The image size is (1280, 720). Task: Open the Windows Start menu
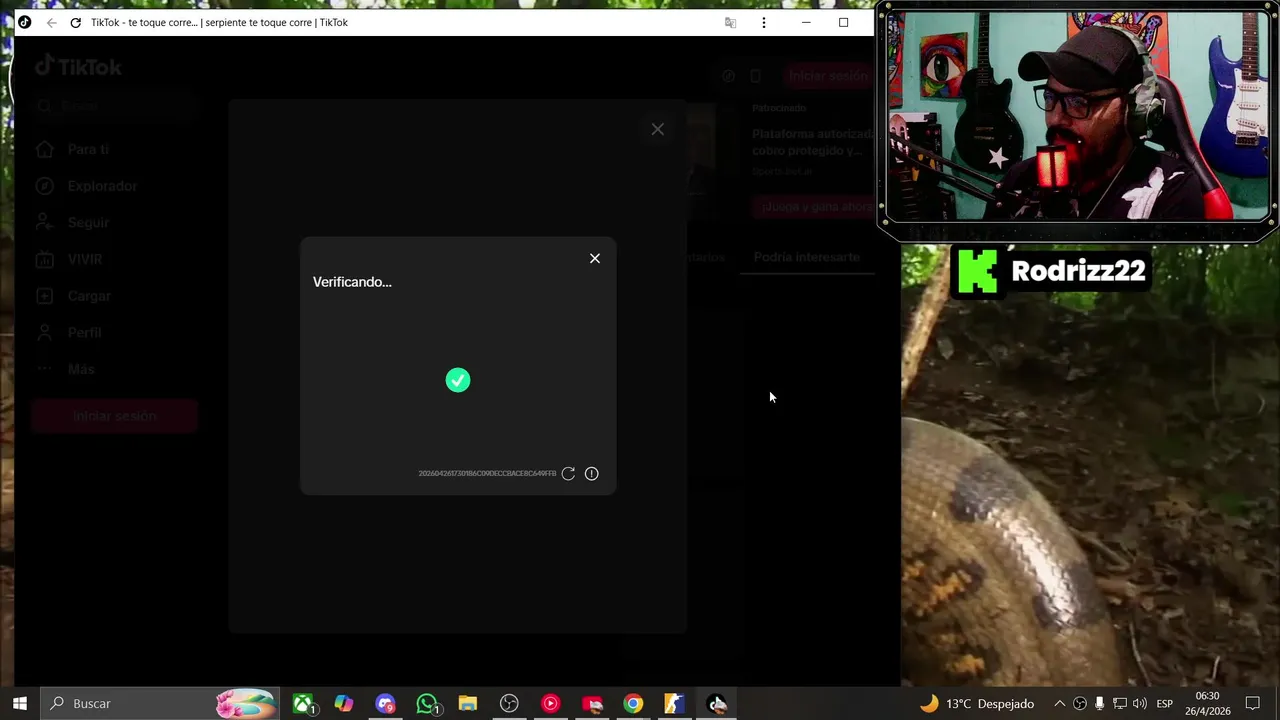pos(20,703)
